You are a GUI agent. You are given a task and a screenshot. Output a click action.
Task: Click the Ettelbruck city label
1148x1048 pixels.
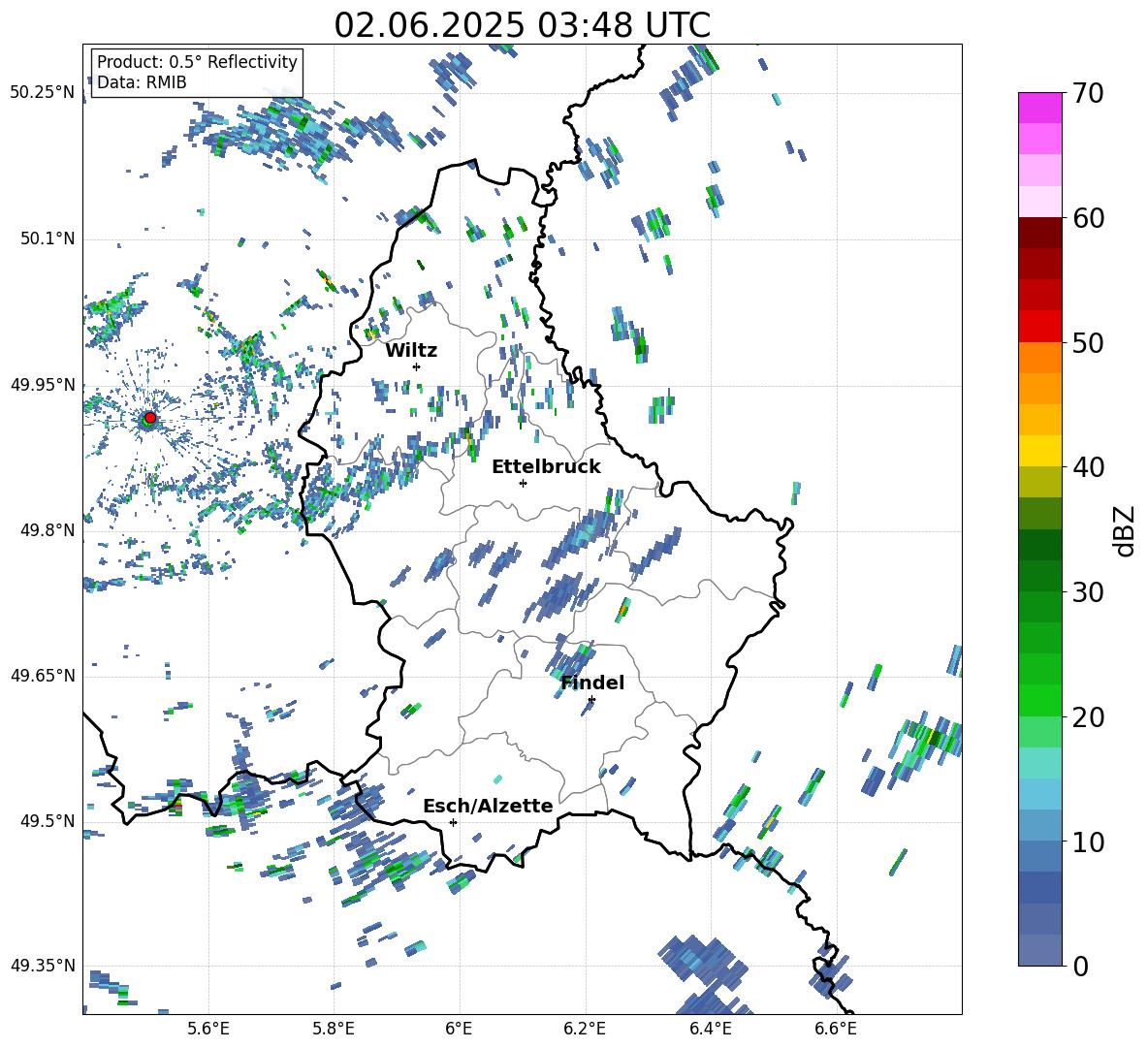click(546, 467)
